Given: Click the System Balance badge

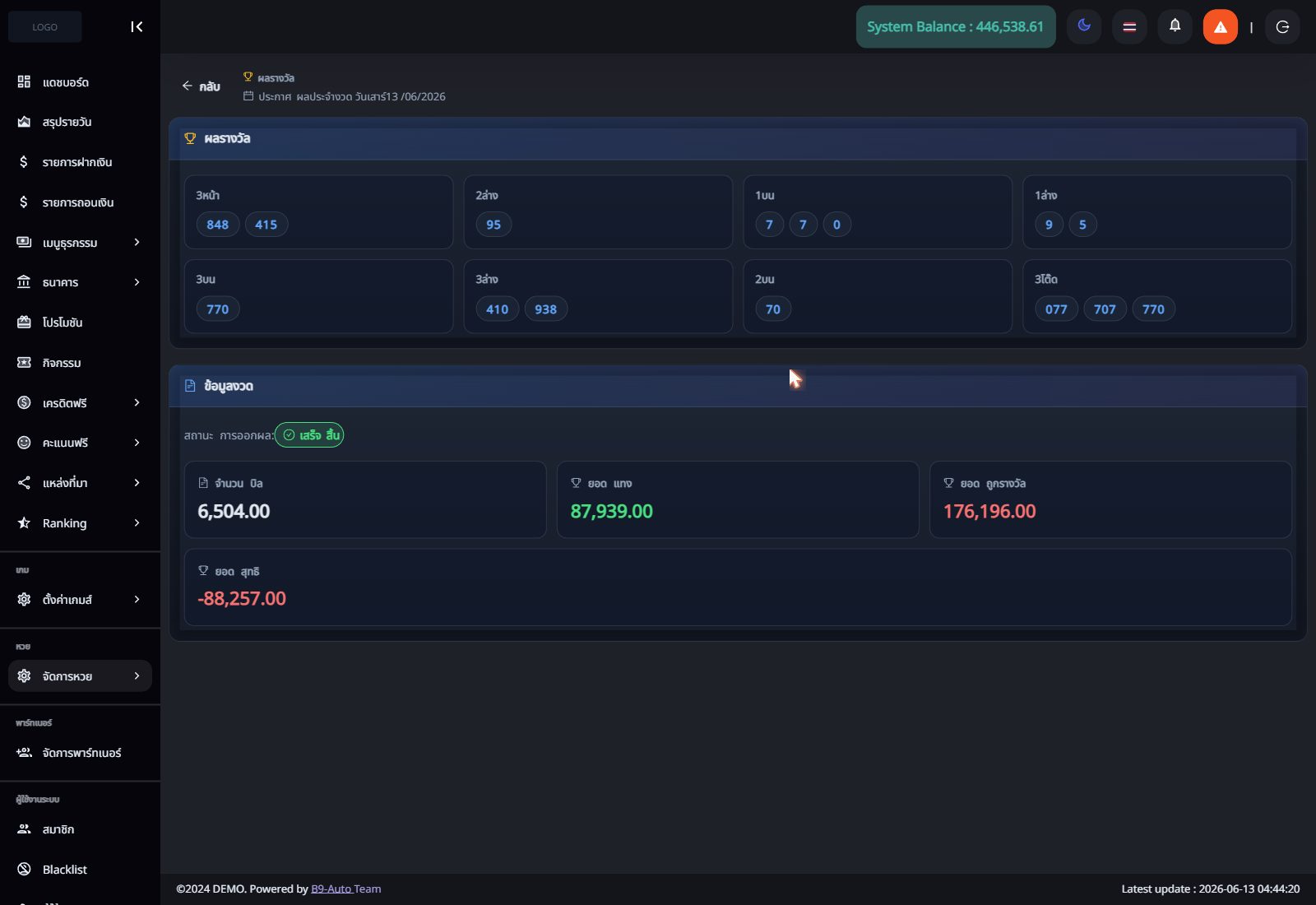Looking at the screenshot, I should click(x=956, y=27).
